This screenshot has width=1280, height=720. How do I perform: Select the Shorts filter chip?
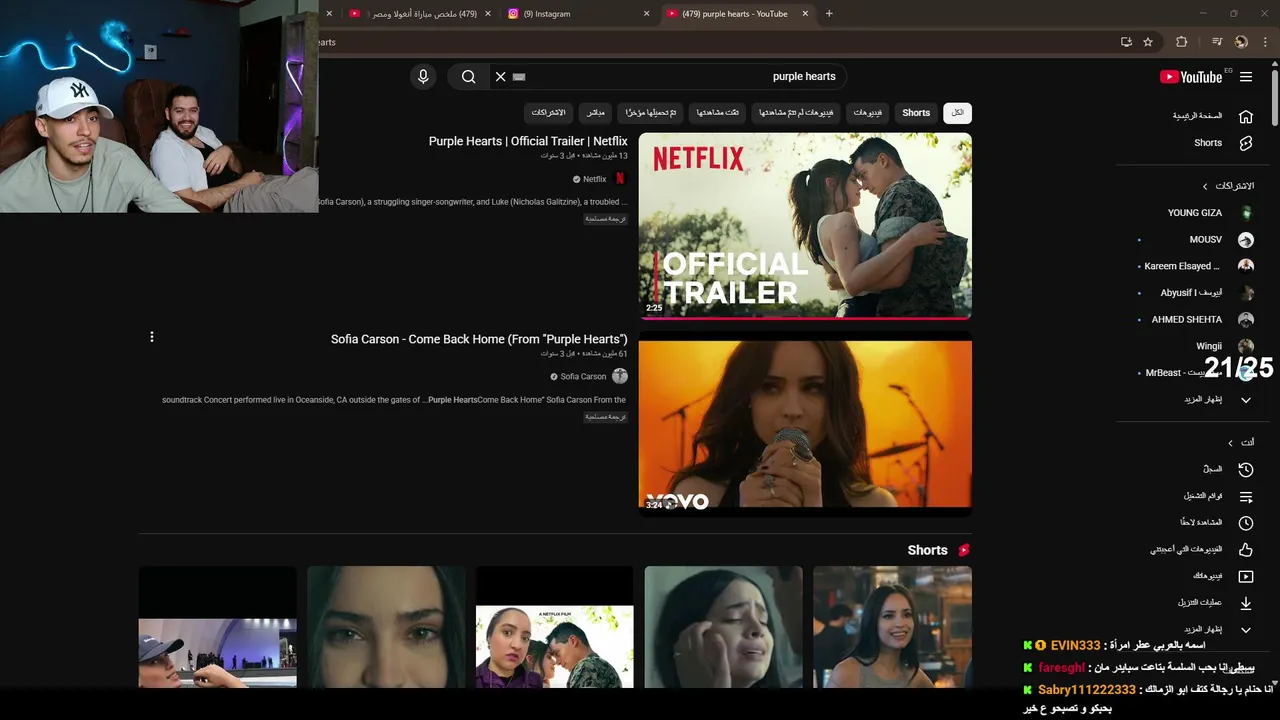pos(916,113)
